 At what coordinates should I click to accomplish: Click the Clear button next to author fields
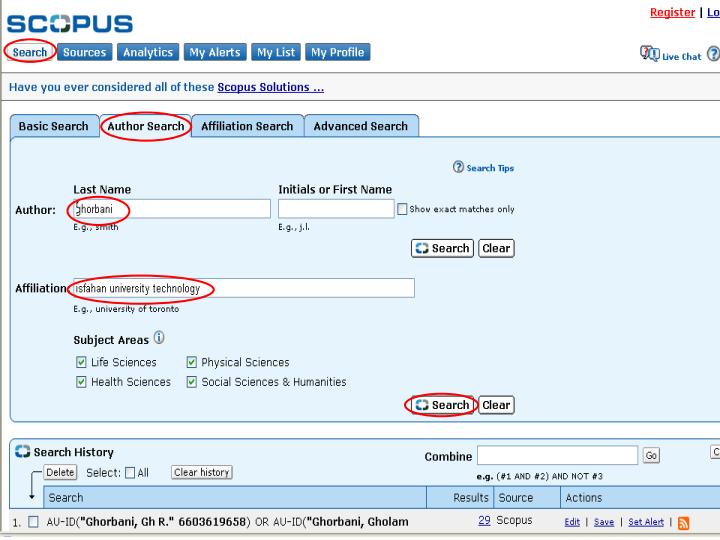tap(496, 248)
